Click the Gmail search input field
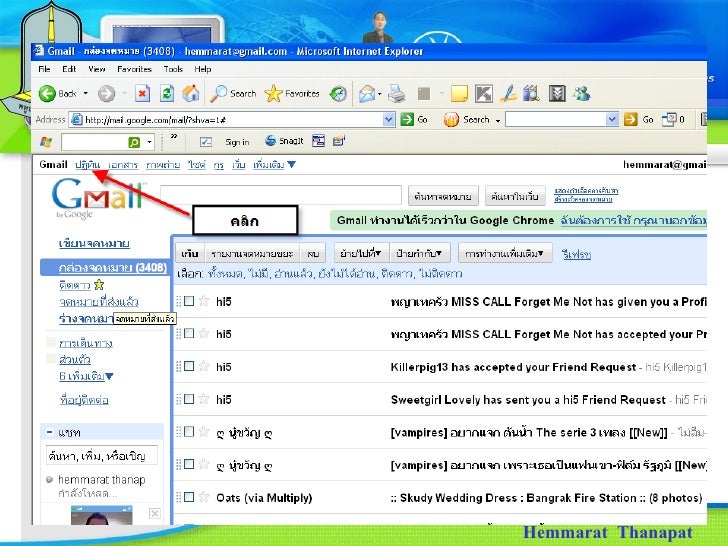 pos(280,195)
